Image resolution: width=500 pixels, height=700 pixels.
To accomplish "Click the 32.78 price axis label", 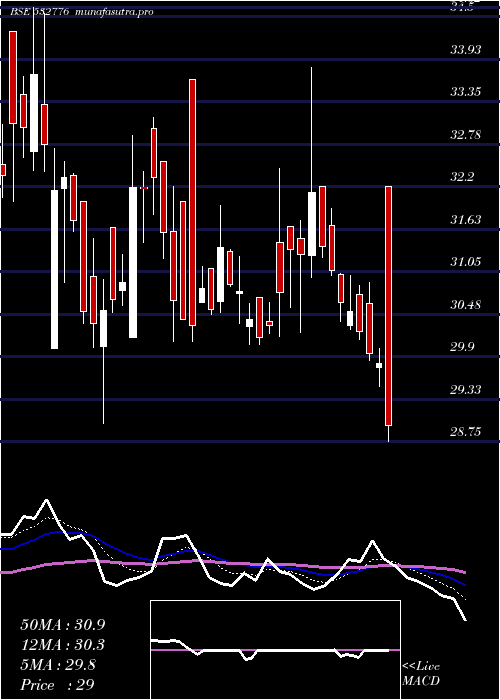I will [x=466, y=134].
